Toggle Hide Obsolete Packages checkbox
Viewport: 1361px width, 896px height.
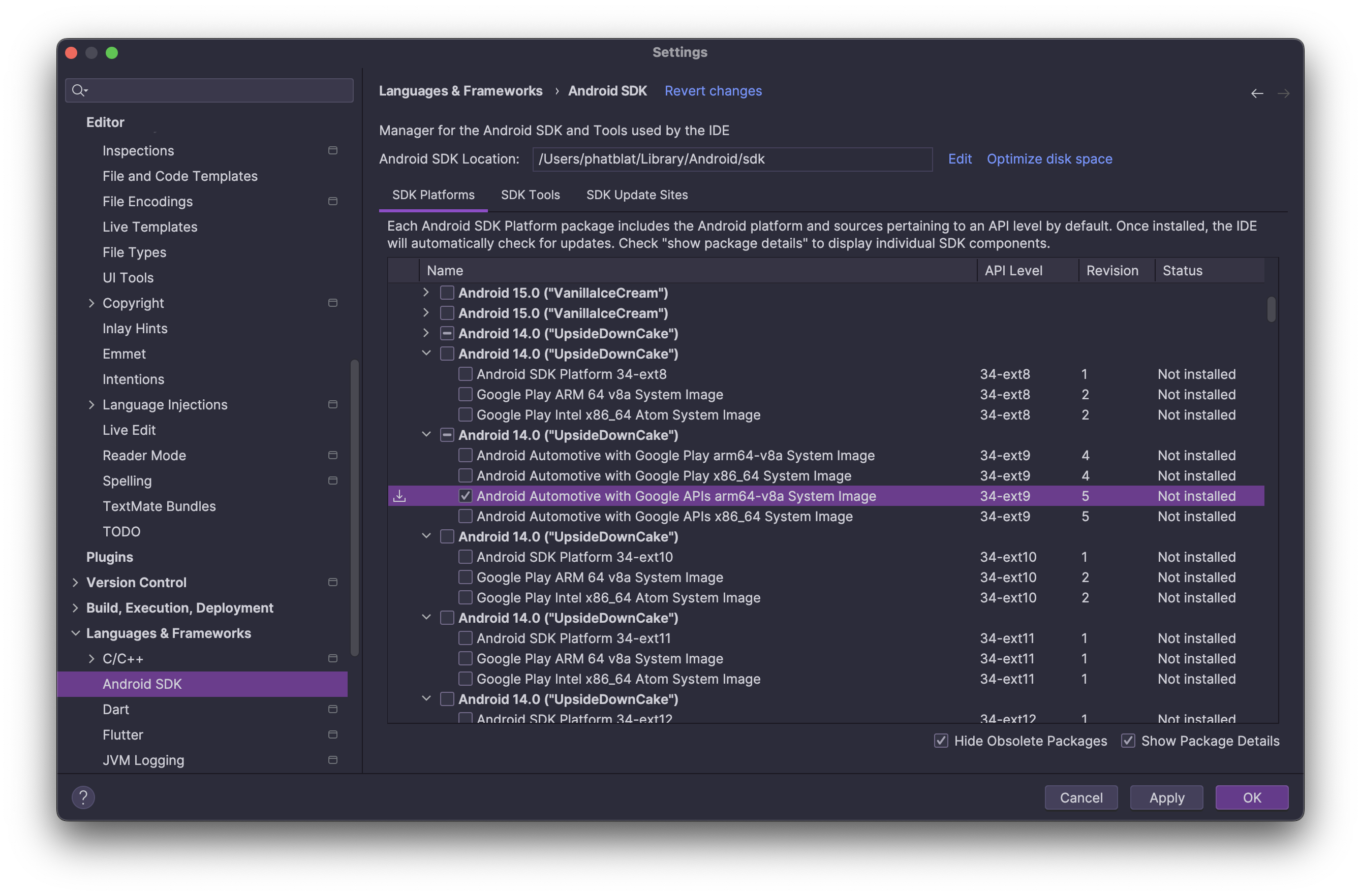pos(941,741)
